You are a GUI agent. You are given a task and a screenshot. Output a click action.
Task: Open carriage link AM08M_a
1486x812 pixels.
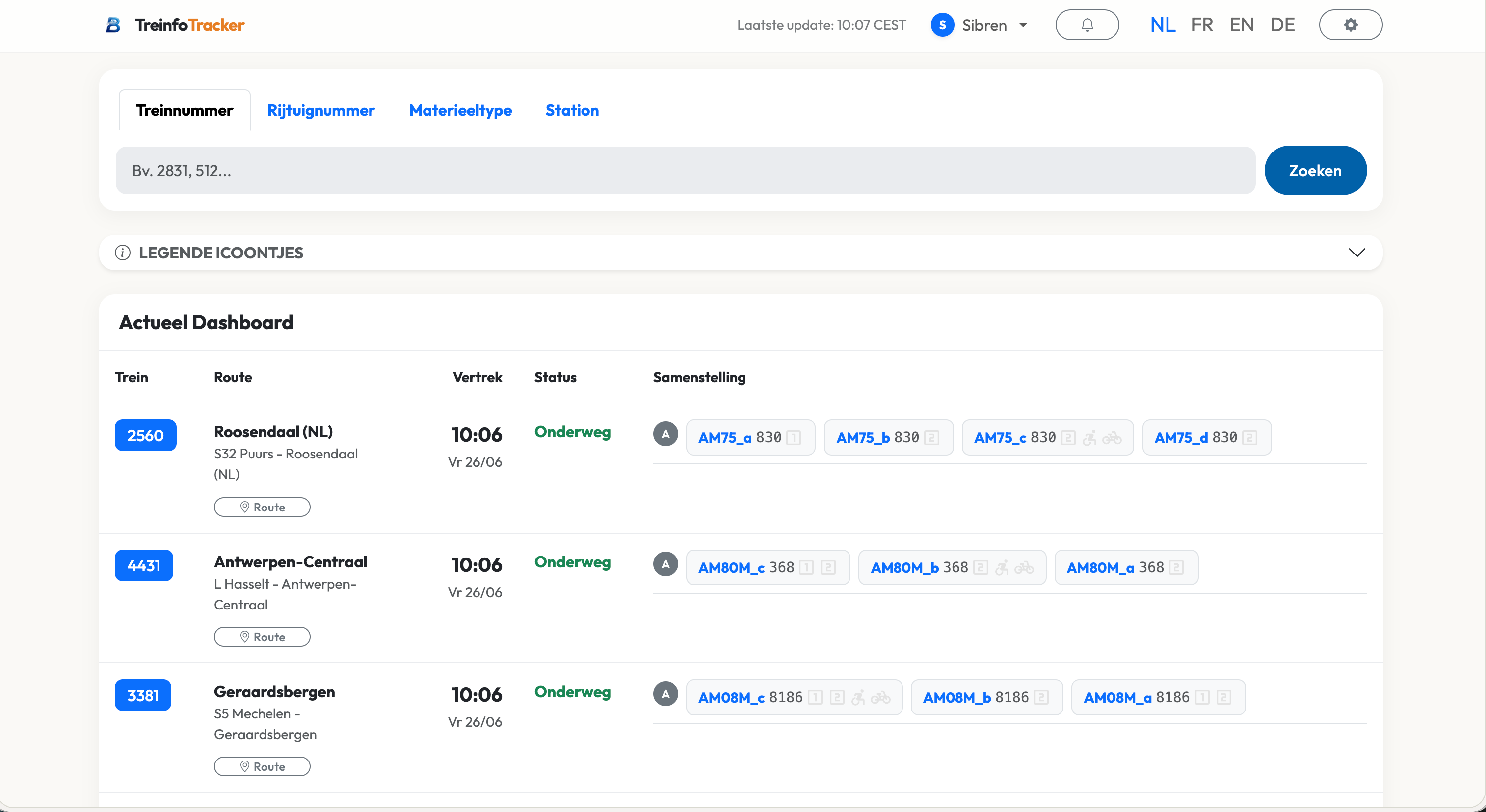1117,698
